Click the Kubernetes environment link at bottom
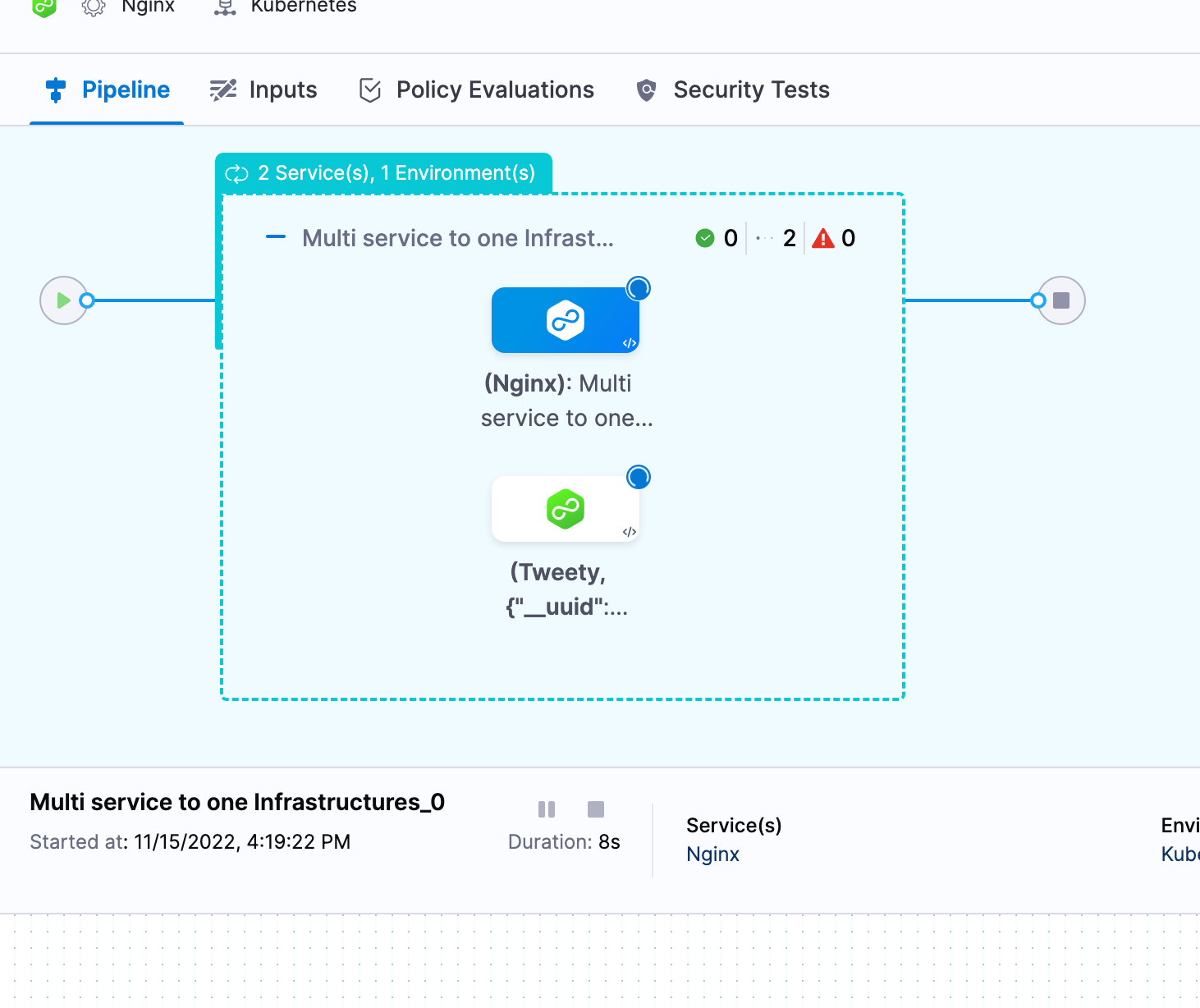 coord(1180,855)
